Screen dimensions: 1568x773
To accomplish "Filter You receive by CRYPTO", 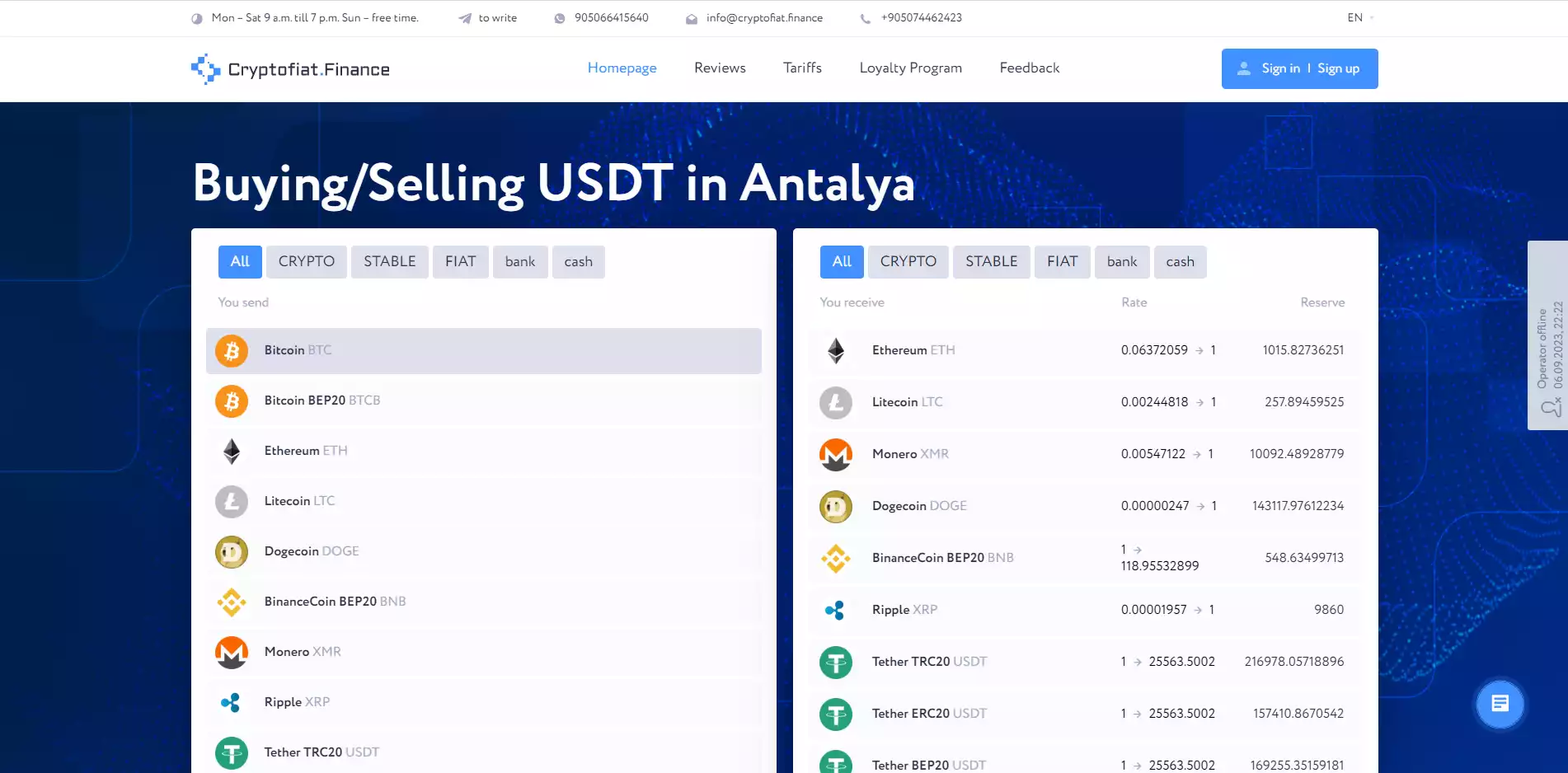I will point(908,262).
